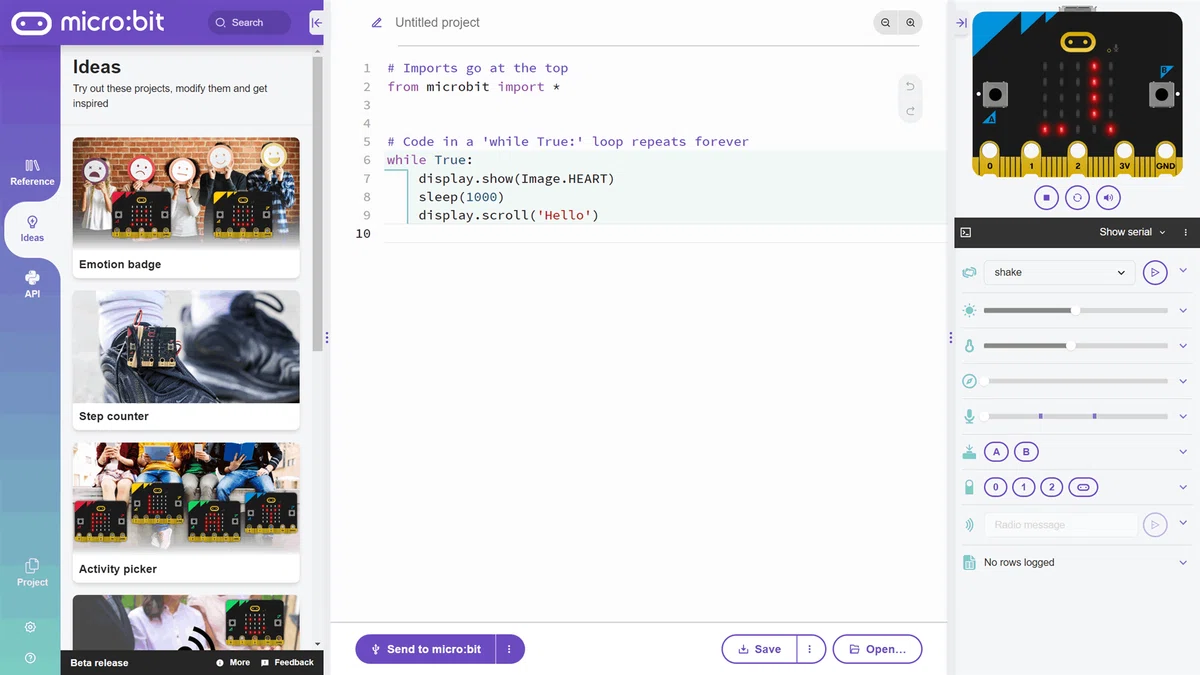
Task: Click the Radio message input
Action: [x=1061, y=524]
